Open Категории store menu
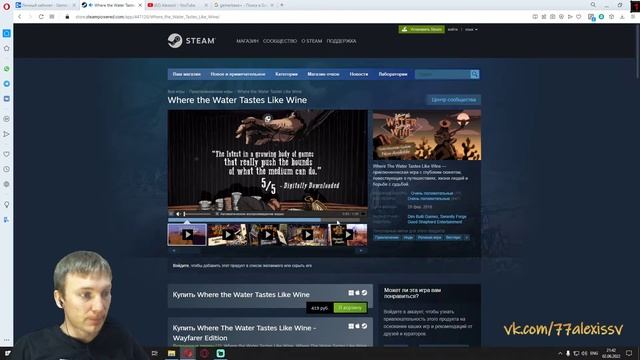Image resolution: width=640 pixels, height=360 pixels. [286, 74]
